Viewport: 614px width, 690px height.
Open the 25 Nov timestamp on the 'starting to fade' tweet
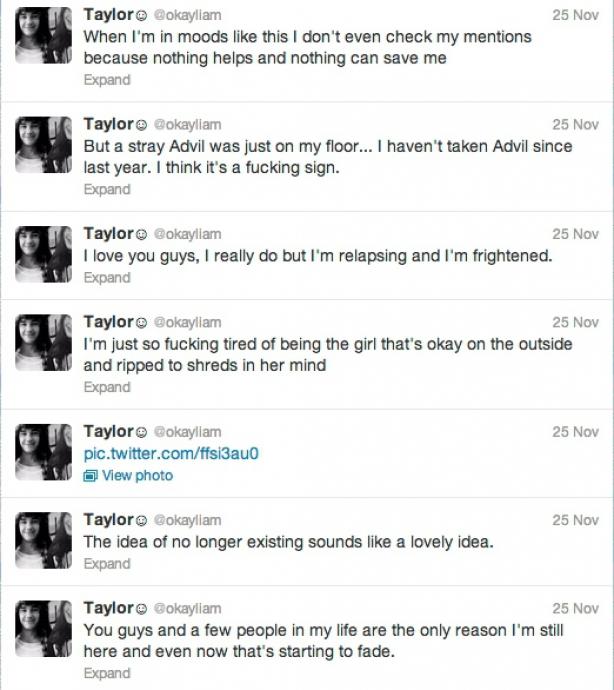(x=575, y=608)
